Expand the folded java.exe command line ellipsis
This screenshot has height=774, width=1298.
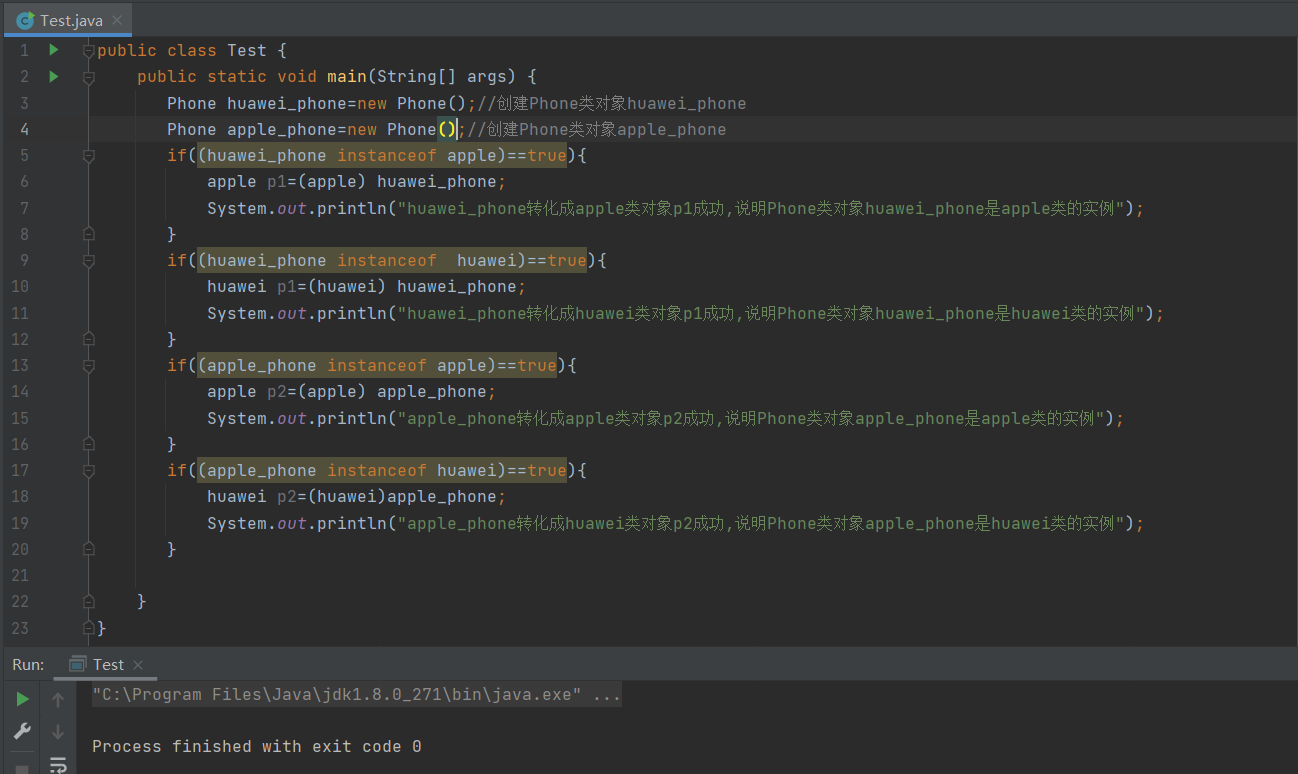pos(607,695)
